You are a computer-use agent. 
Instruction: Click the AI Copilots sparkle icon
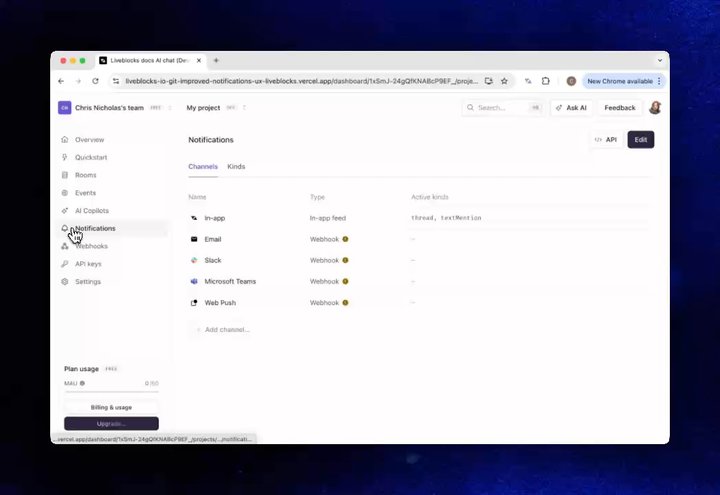pos(65,211)
